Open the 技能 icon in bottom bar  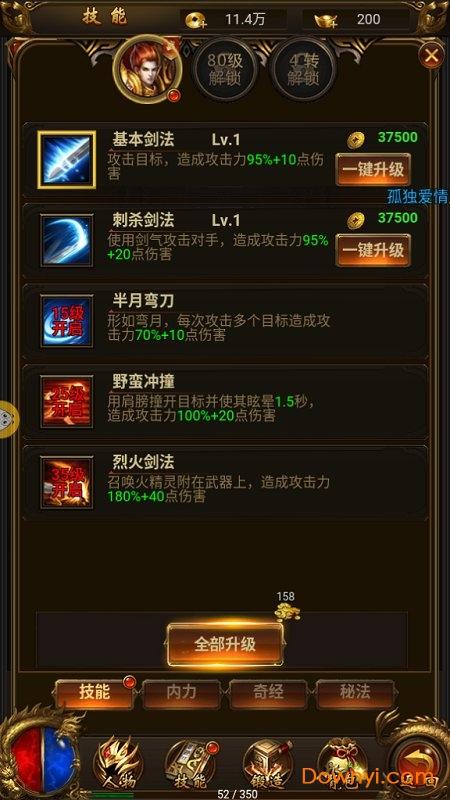[x=192, y=765]
